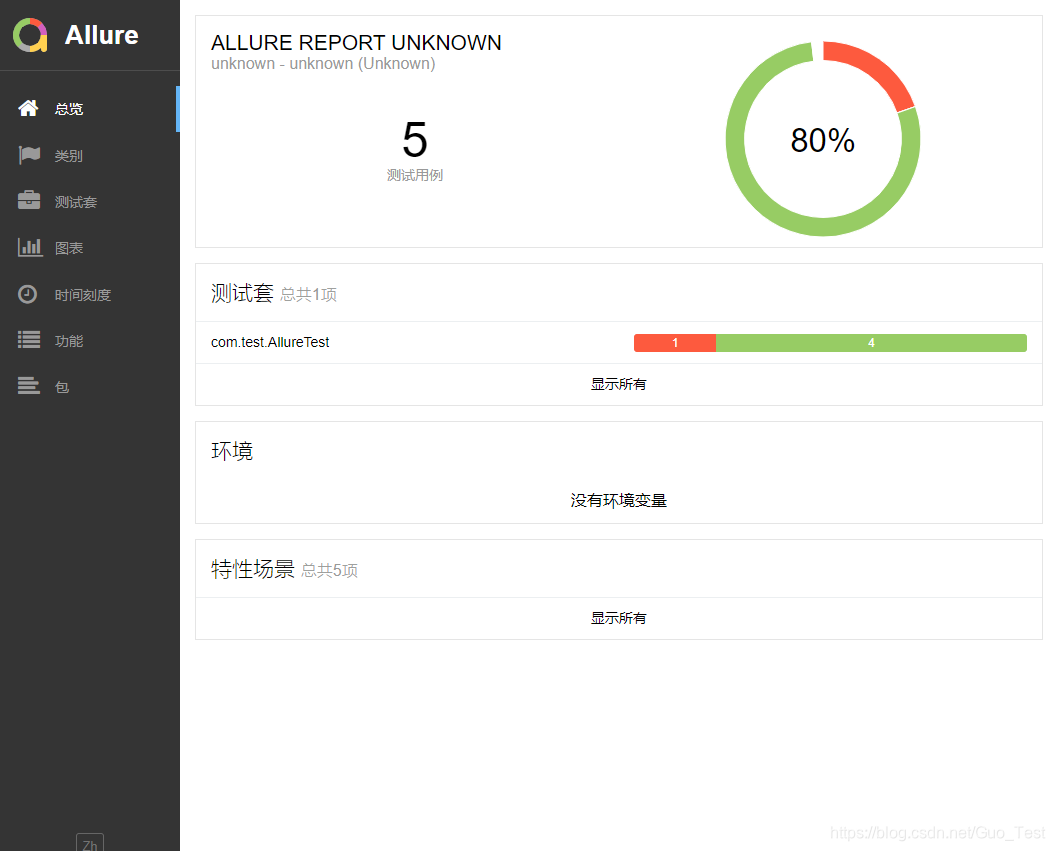The width and height of the screenshot is (1055, 851).
Task: Click the 特性场景 widget heading
Action: 253,569
